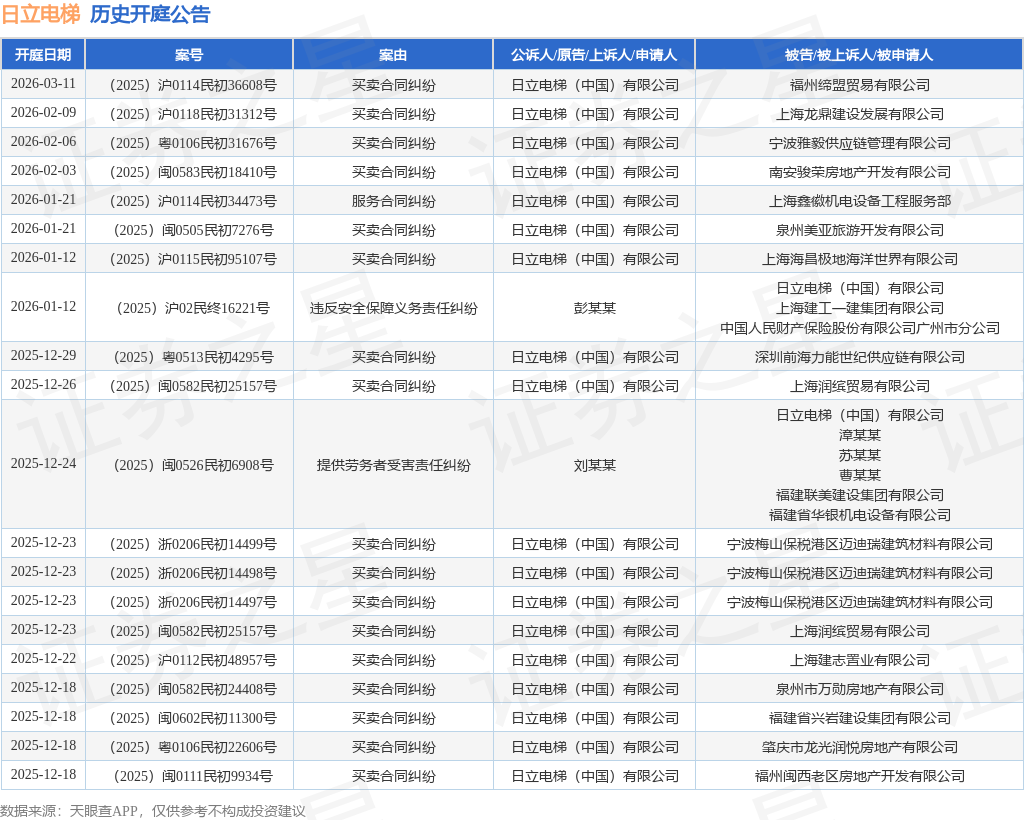Click plaintiff 彭某某
This screenshot has width=1024, height=820.
tap(594, 308)
